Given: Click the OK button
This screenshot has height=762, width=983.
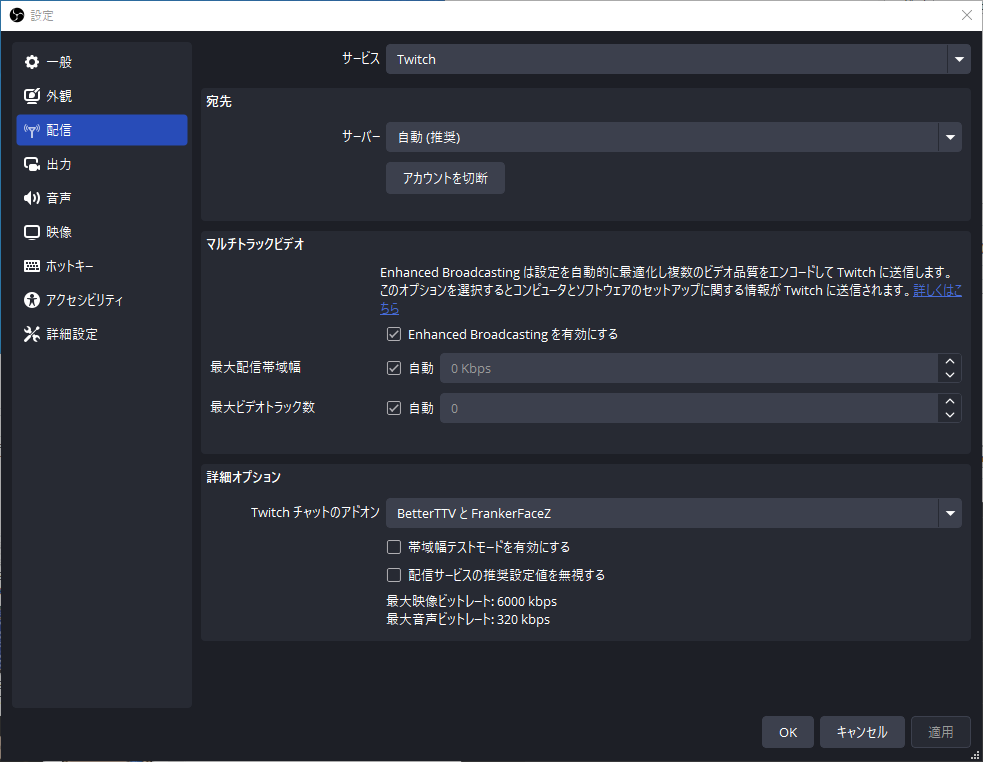Looking at the screenshot, I should 788,732.
